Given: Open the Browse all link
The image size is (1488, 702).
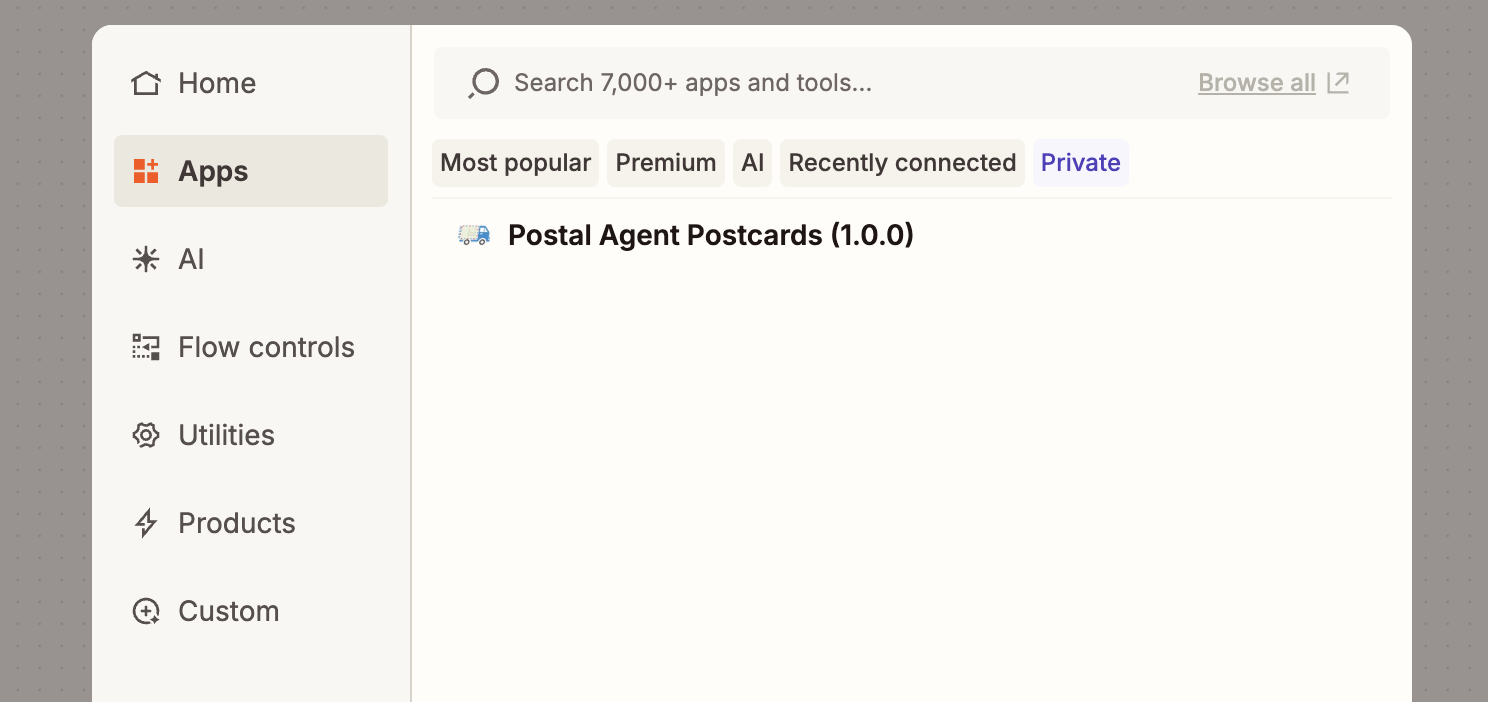Looking at the screenshot, I should coord(1257,83).
